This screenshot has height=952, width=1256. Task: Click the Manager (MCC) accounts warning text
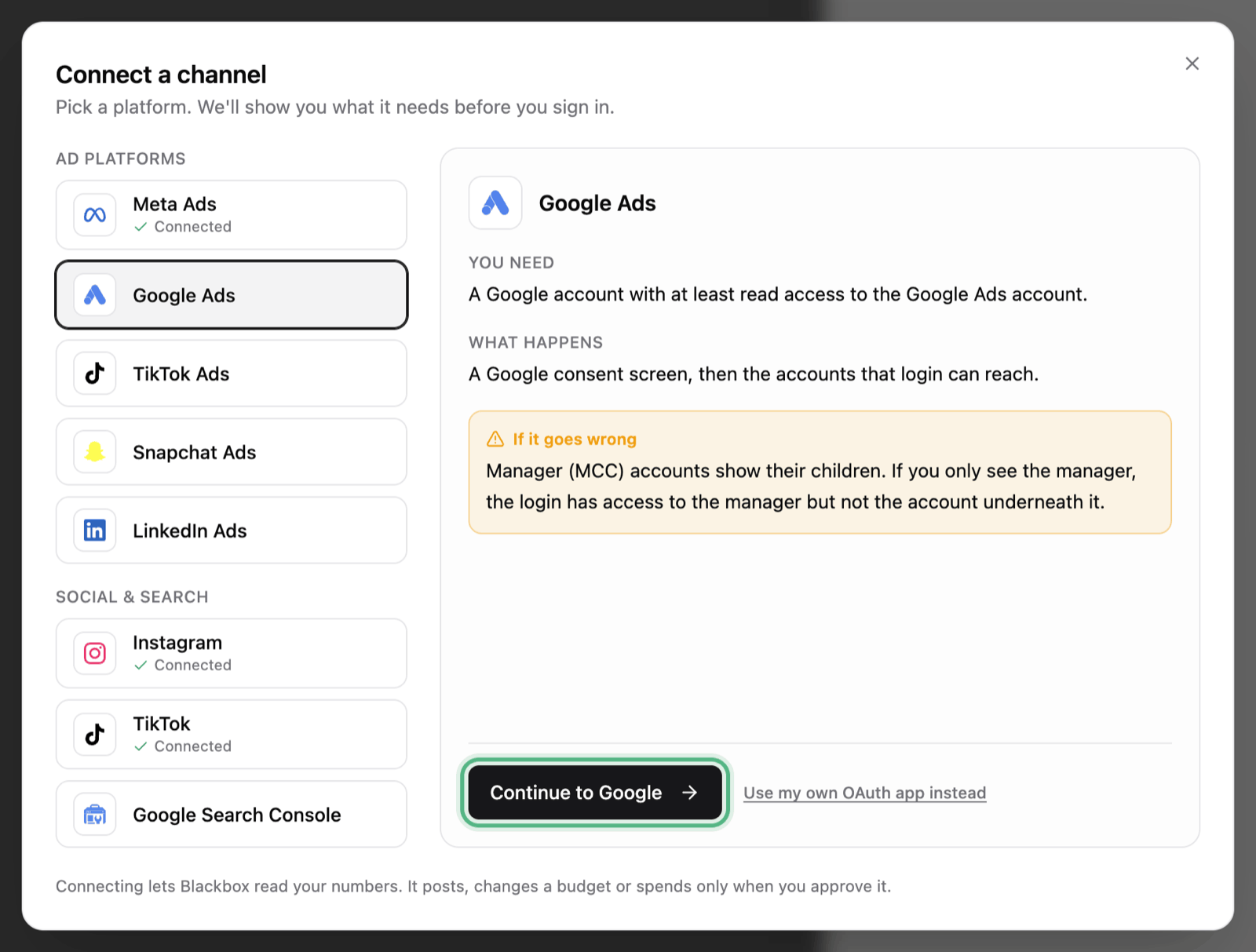pos(811,487)
